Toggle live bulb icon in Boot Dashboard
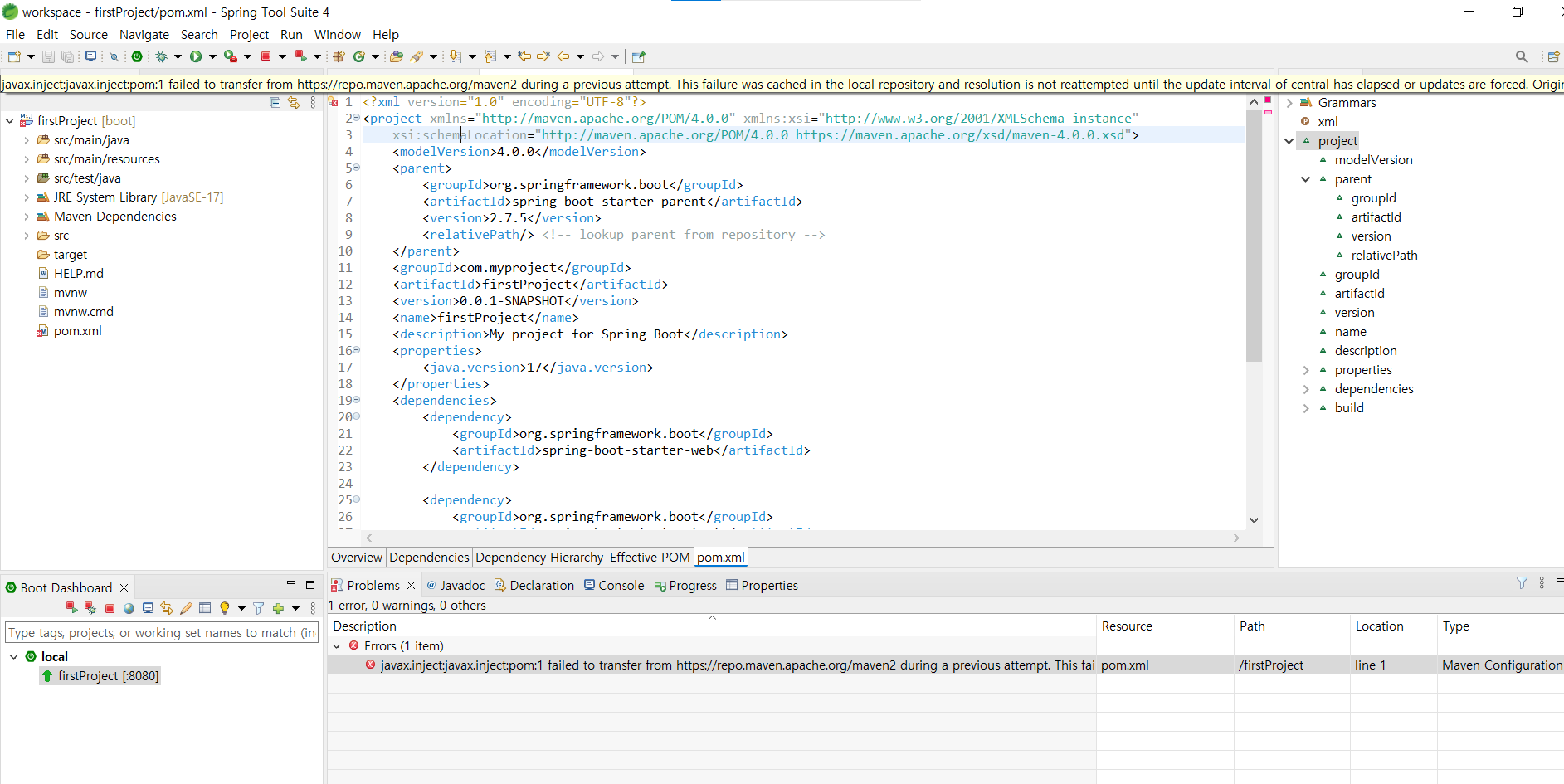Screen dimensions: 1564x784 tap(224, 608)
